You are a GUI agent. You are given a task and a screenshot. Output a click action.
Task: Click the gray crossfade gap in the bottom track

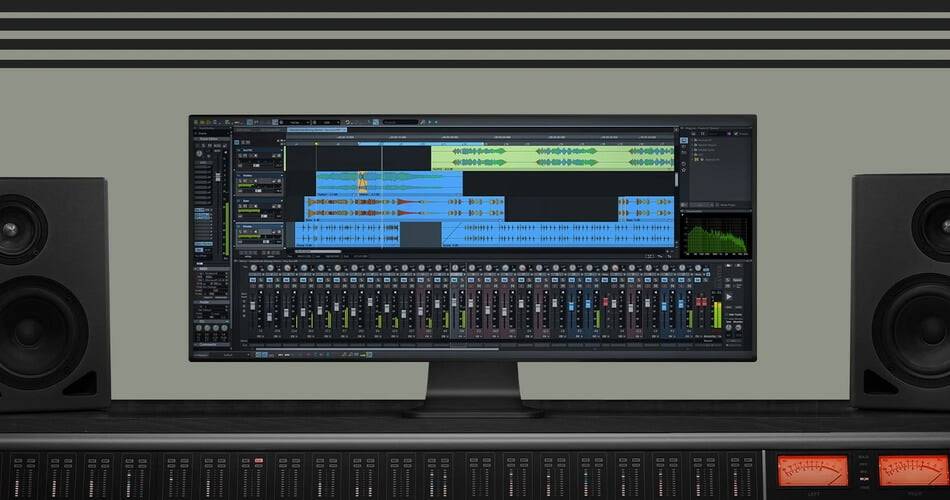420,234
